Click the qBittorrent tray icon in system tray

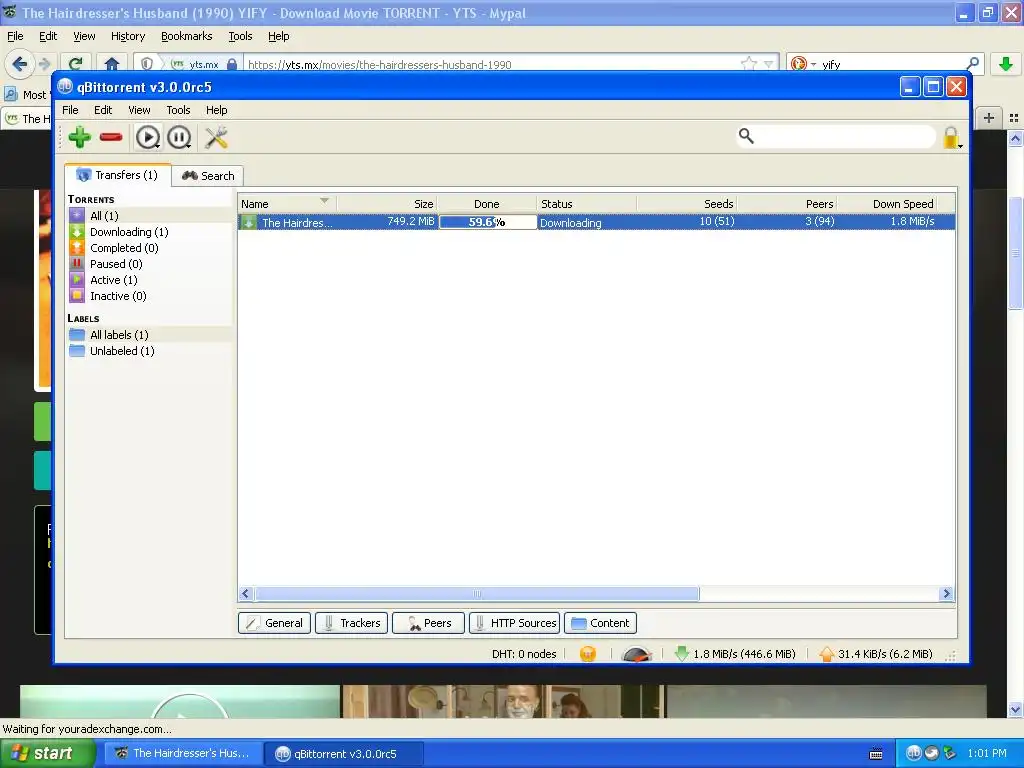914,753
